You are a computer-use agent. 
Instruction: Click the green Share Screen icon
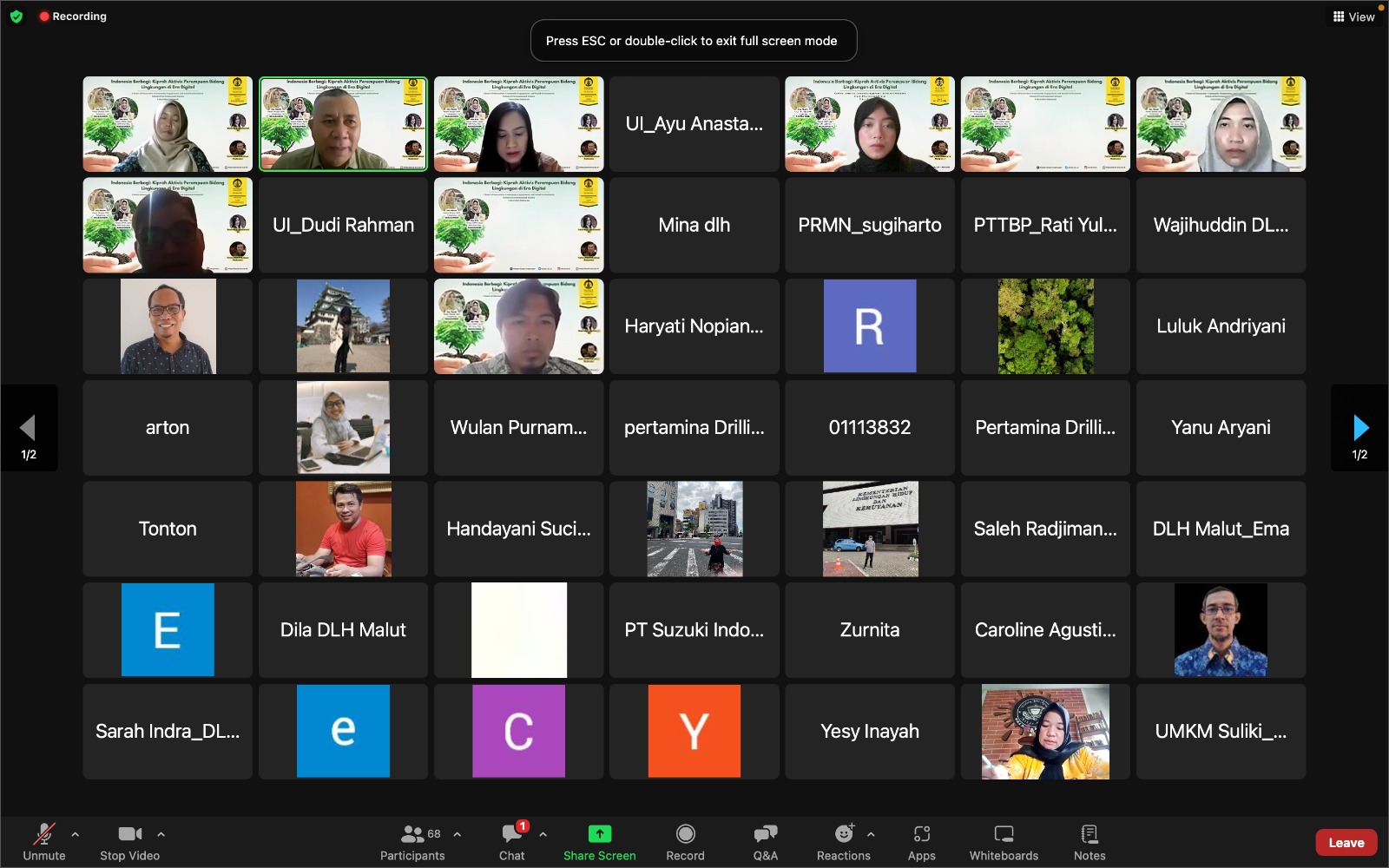point(599,834)
